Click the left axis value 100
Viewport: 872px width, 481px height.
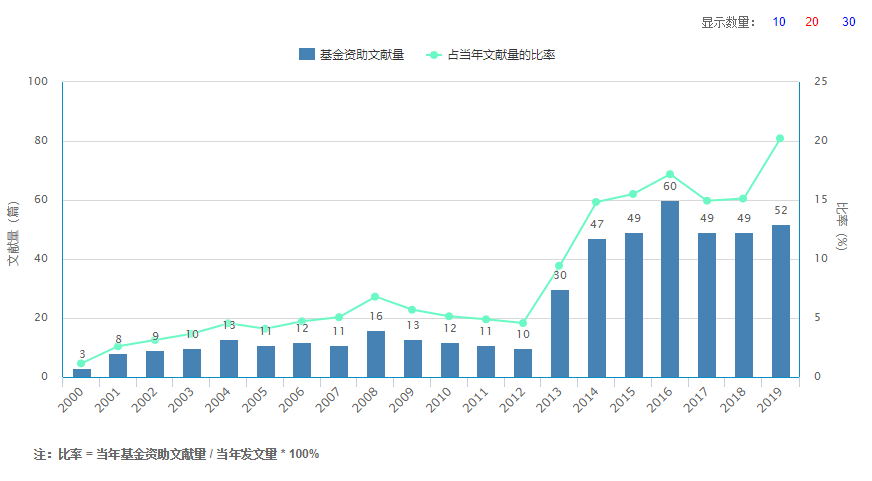(x=38, y=81)
